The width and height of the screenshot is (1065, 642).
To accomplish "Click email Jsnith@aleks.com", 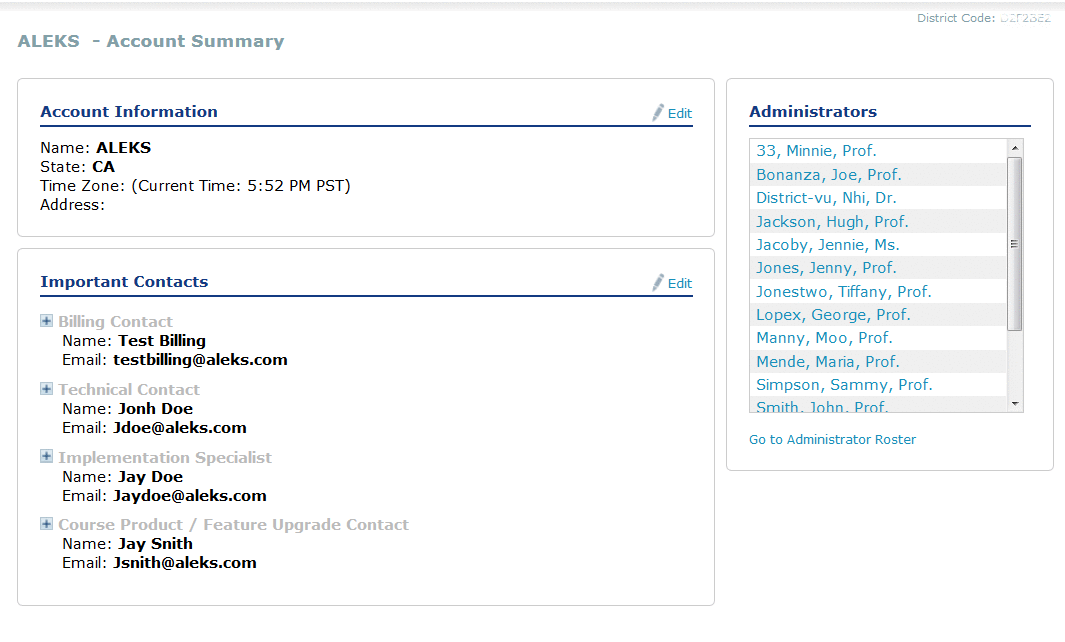I will 185,563.
